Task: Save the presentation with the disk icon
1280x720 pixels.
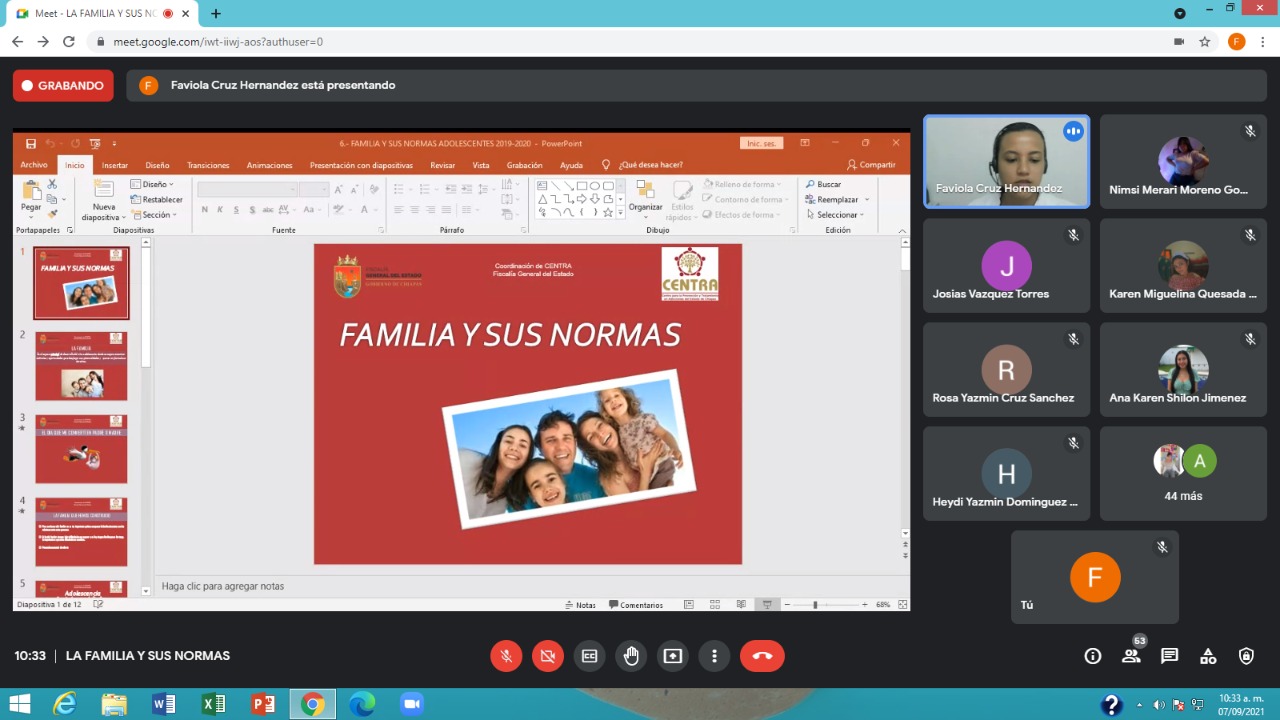Action: [x=31, y=144]
